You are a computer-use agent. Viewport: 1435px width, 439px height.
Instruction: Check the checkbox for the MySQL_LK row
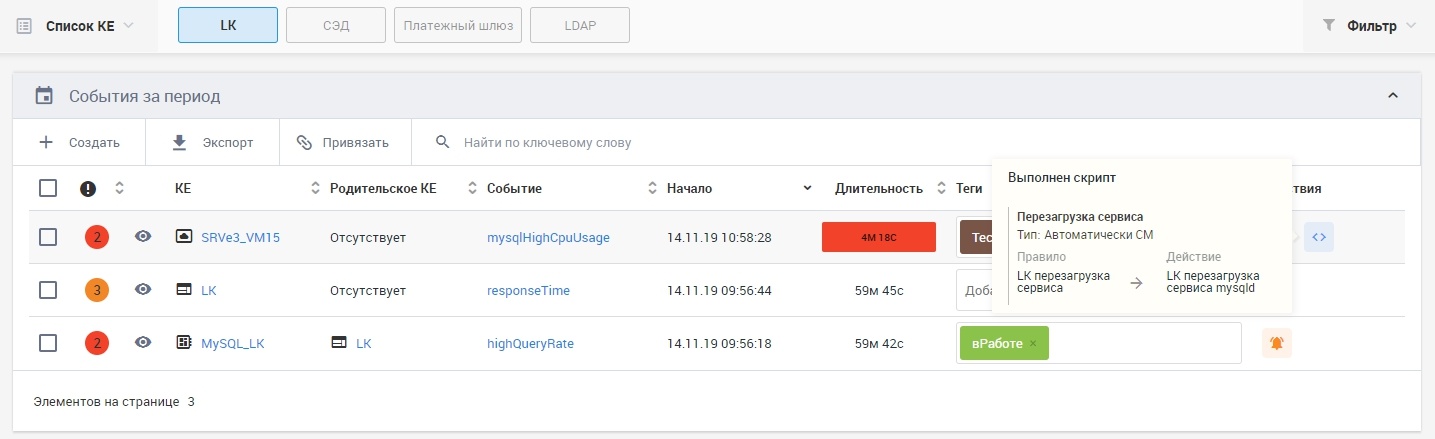(x=48, y=343)
